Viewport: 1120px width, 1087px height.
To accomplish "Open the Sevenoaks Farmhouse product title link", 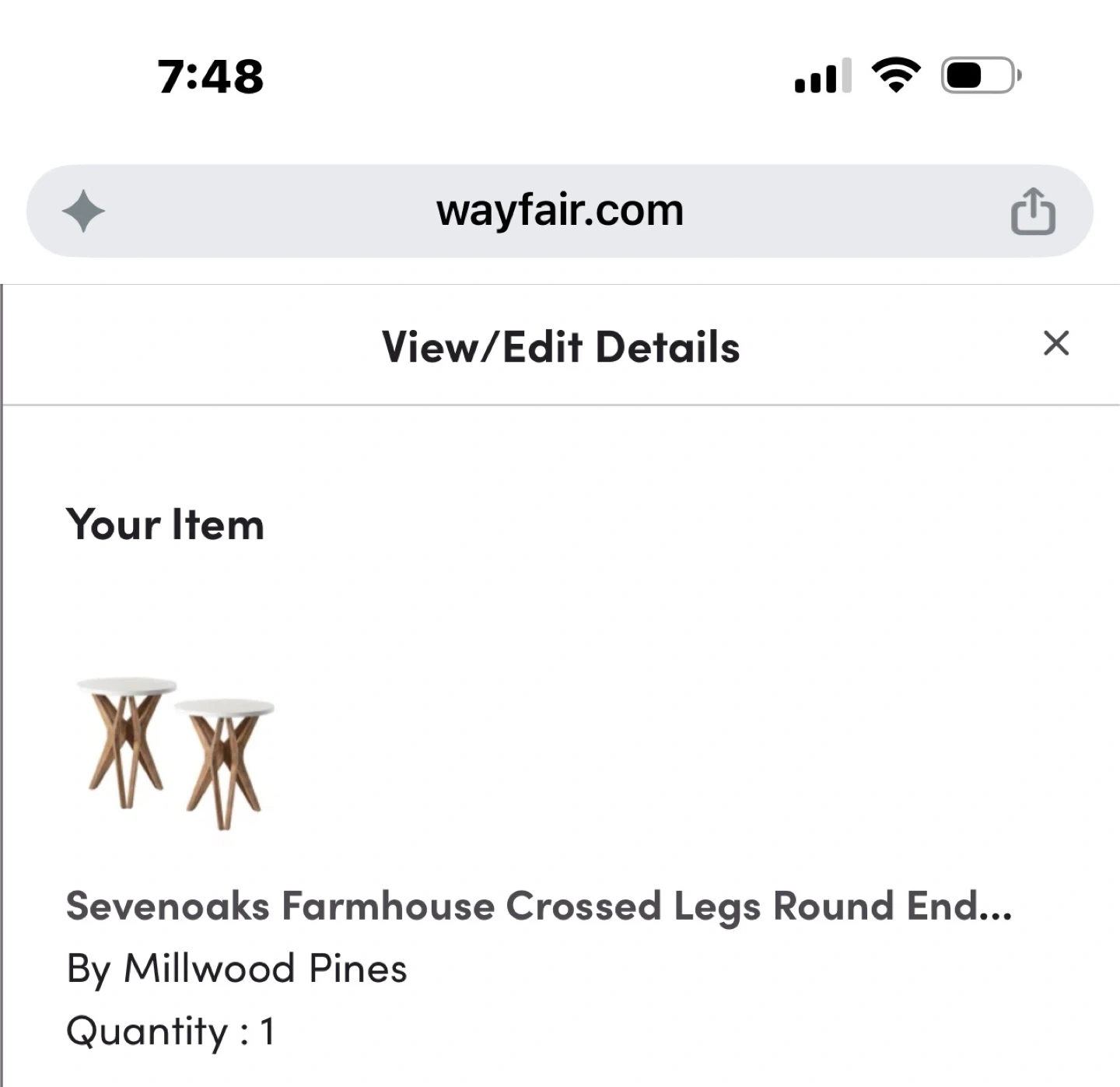I will pyautogui.click(x=538, y=906).
